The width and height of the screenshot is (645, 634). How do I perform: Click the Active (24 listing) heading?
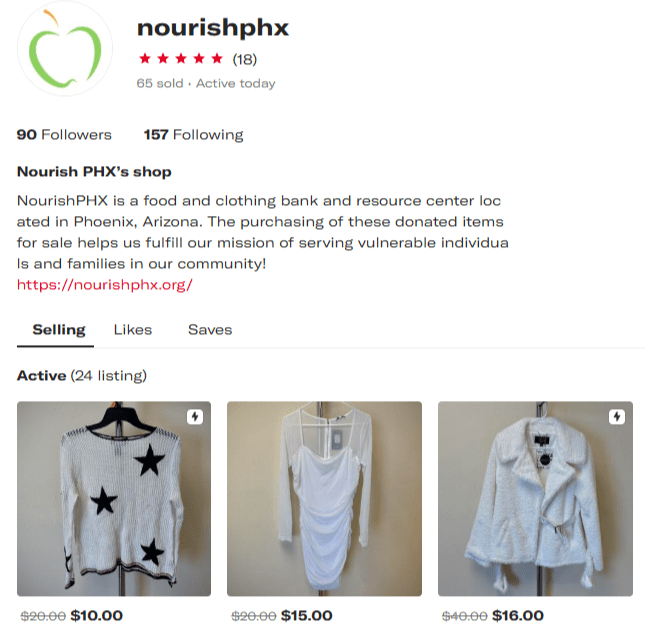coord(82,376)
